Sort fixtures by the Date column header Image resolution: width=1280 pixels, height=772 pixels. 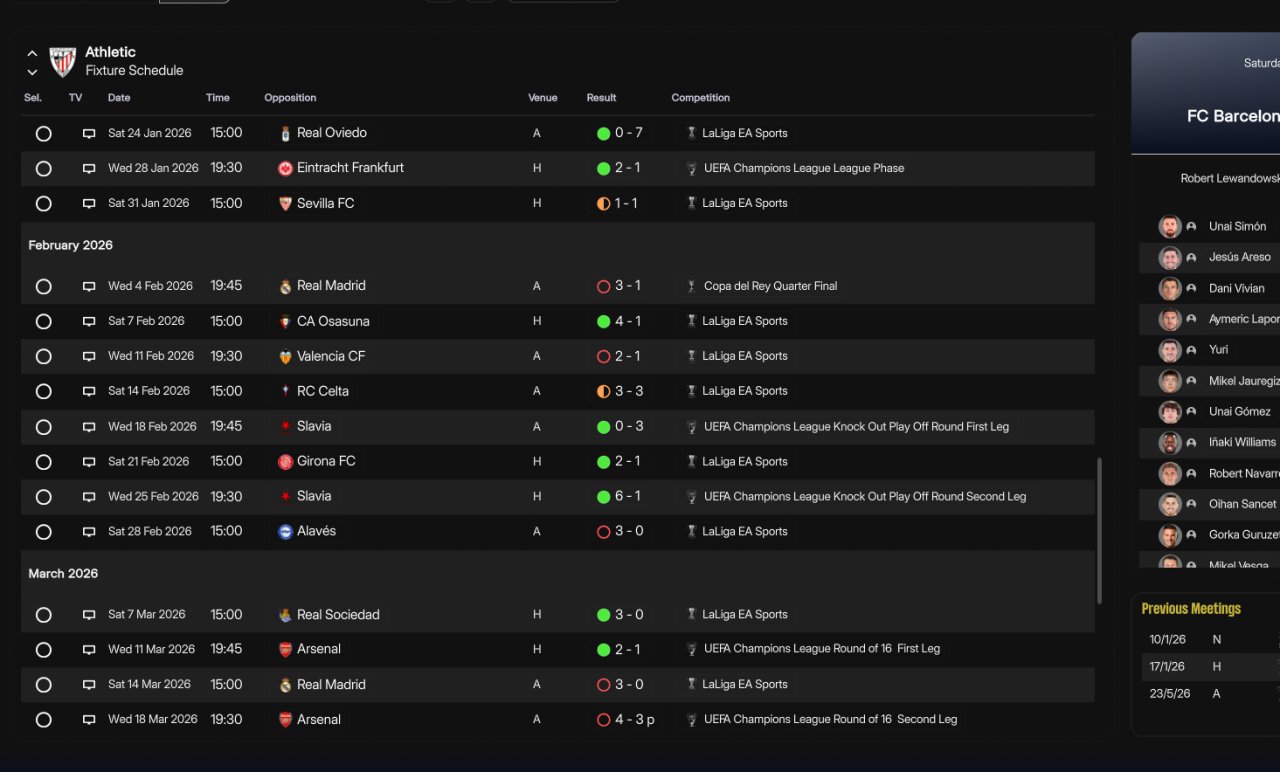pos(119,98)
